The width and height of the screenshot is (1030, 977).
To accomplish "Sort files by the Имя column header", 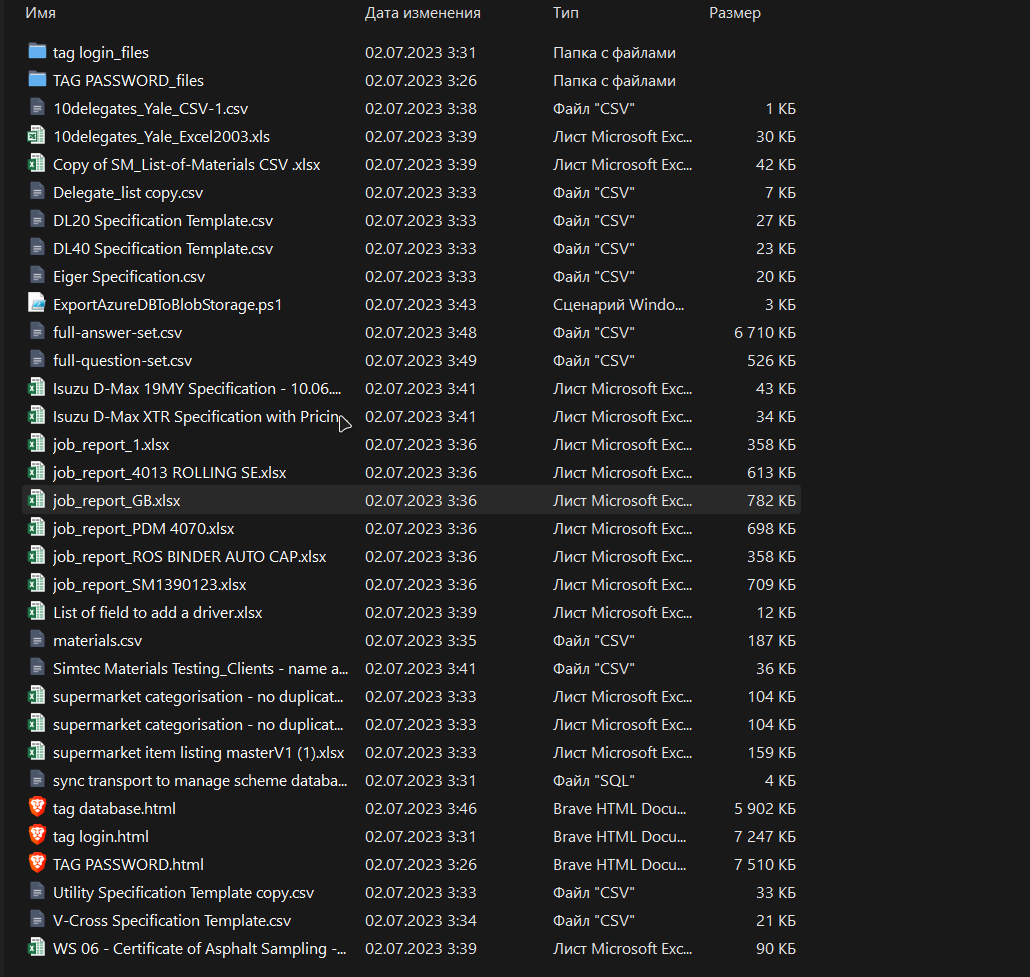I will pyautogui.click(x=40, y=13).
